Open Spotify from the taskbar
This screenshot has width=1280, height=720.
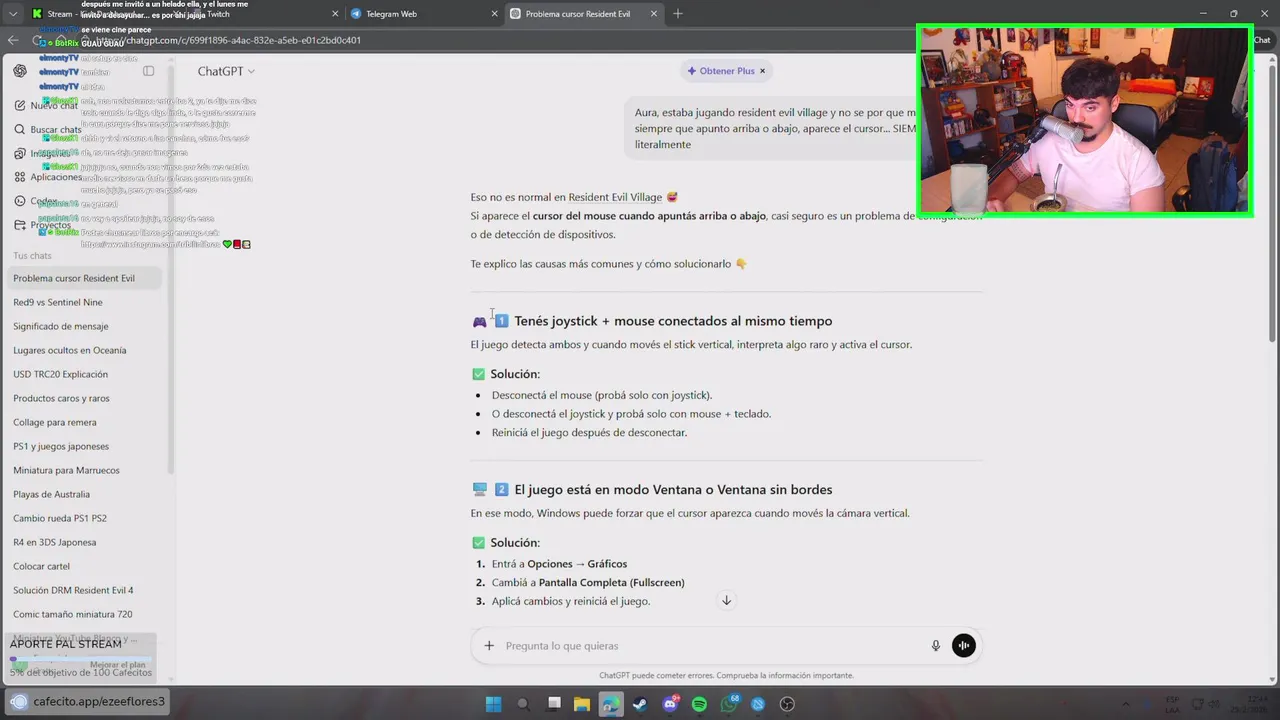699,704
